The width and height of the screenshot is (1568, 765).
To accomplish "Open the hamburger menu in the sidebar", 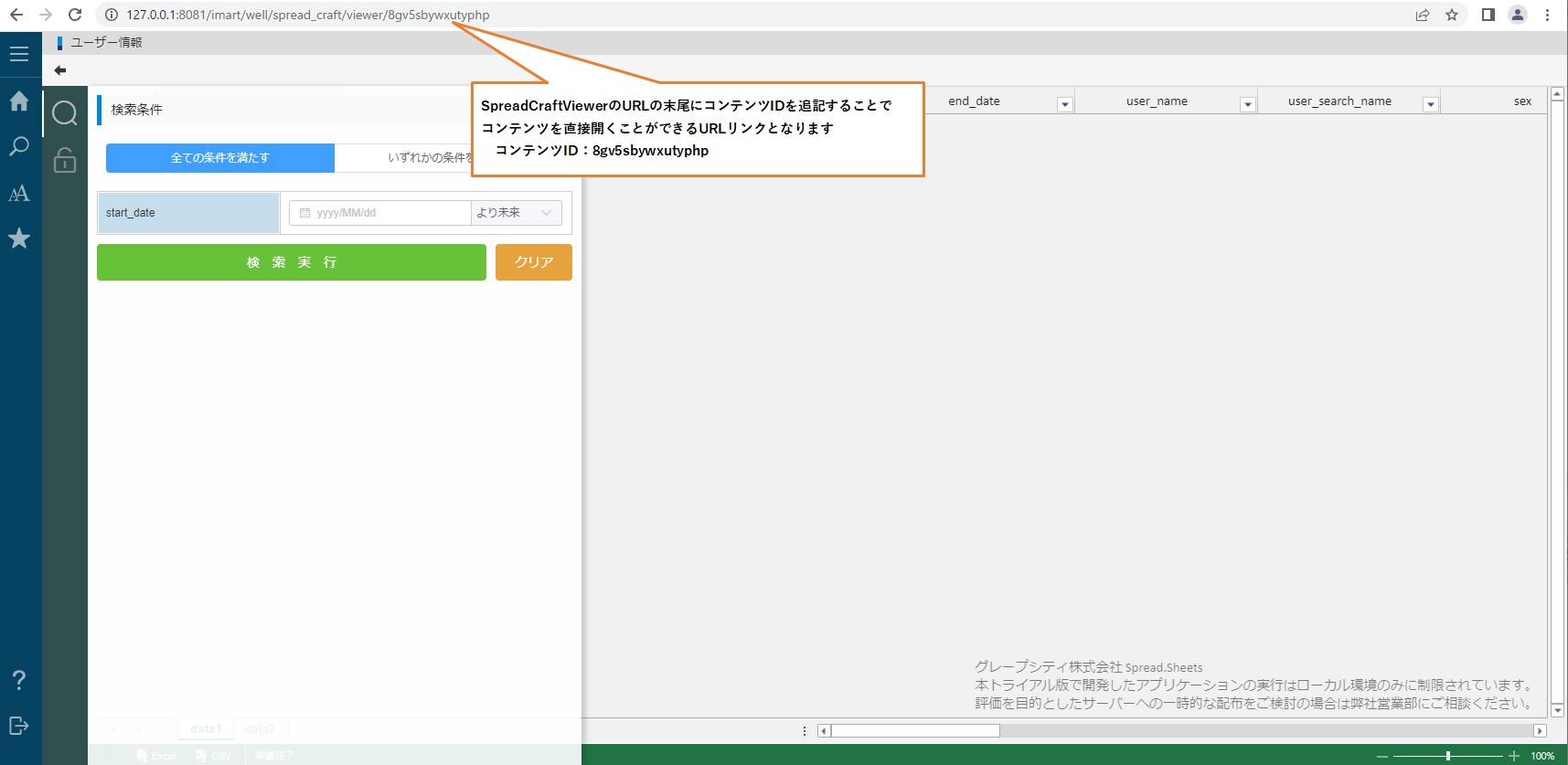I will tap(19, 55).
